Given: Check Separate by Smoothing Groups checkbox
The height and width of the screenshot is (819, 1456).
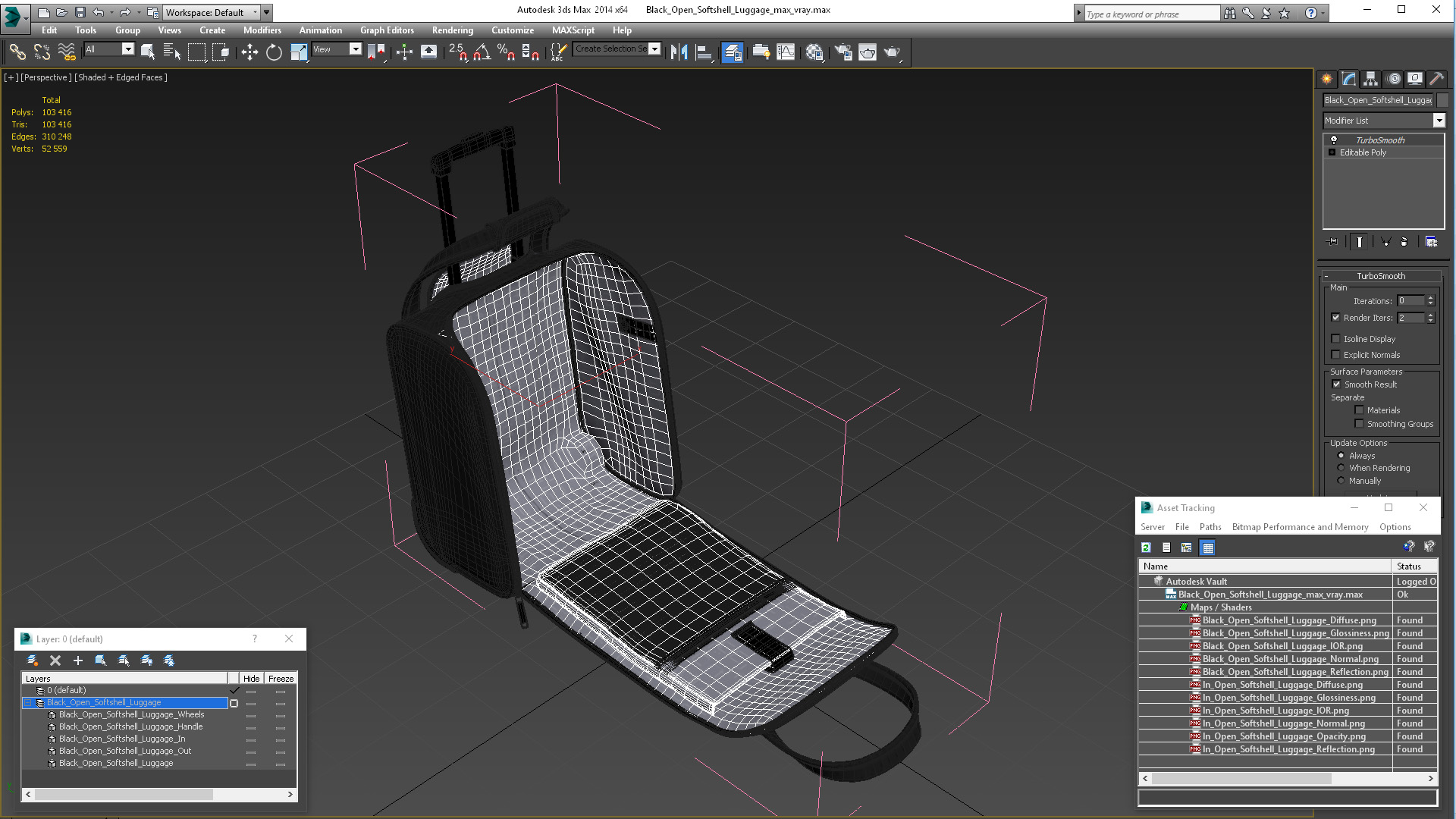Looking at the screenshot, I should 1359,424.
